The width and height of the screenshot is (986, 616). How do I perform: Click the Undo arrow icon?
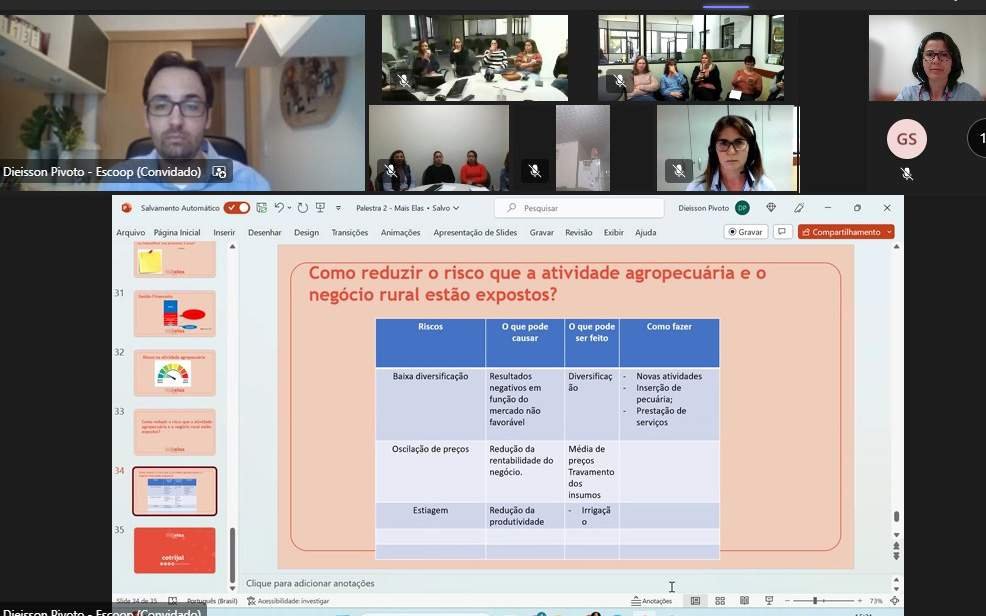point(280,208)
